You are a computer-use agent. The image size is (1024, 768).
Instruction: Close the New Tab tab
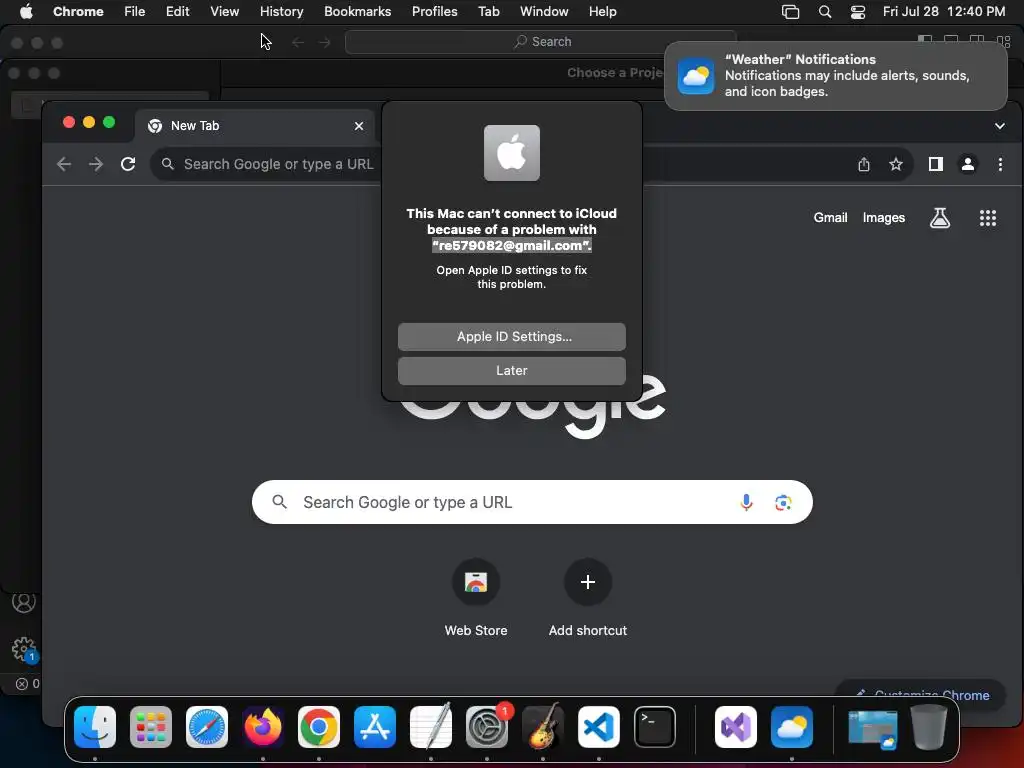coord(359,126)
